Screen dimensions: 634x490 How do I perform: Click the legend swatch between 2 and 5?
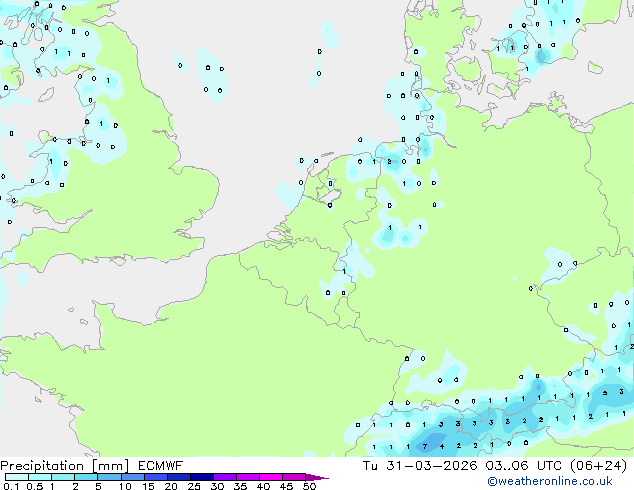tap(86, 477)
